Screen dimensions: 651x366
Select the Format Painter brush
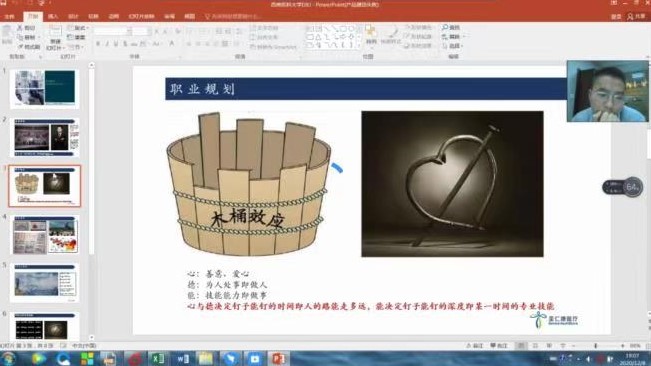click(x=20, y=47)
